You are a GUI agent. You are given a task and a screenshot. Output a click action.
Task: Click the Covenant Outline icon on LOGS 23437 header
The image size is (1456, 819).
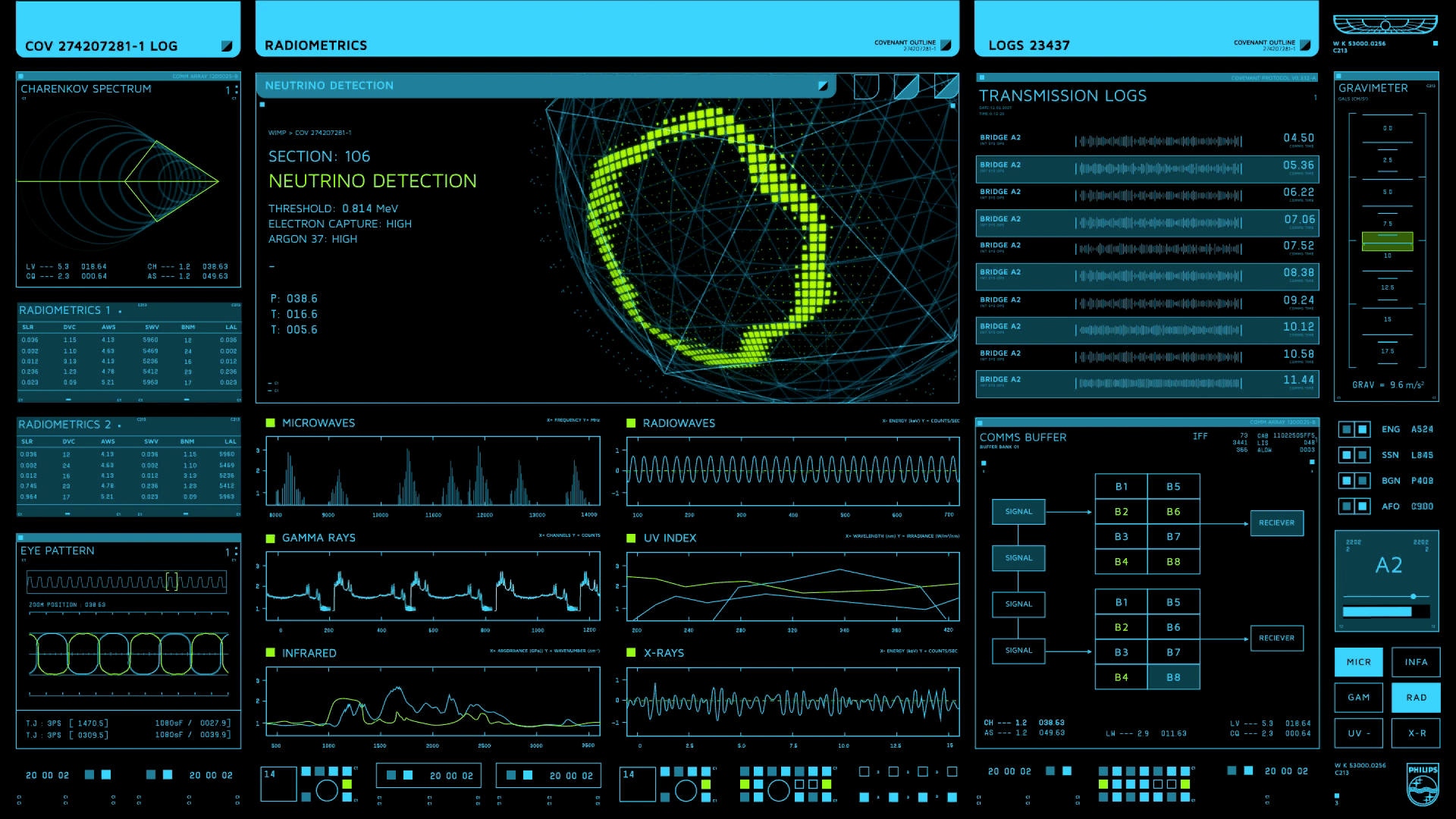click(x=1305, y=45)
